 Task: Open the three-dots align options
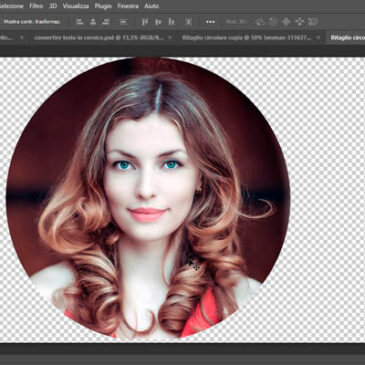tap(210, 22)
